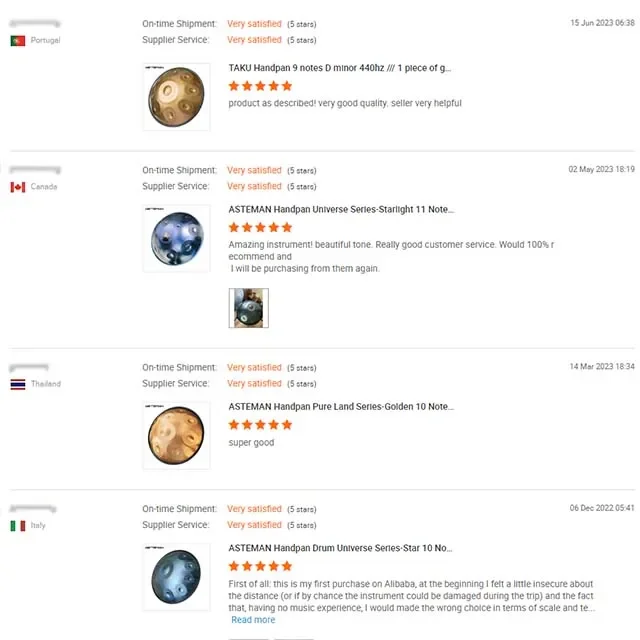This screenshot has width=640, height=640.
Task: Expand the Italy review with Read more
Action: point(253,620)
